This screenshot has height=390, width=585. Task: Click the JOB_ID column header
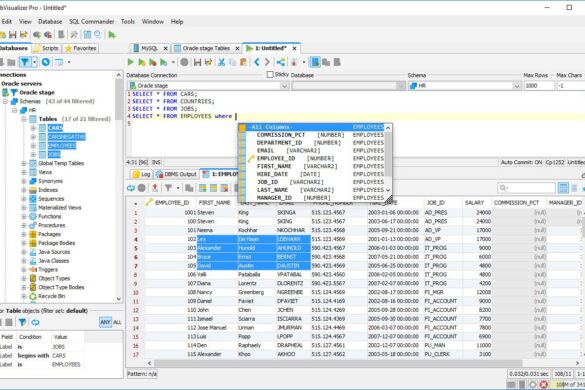(x=435, y=203)
